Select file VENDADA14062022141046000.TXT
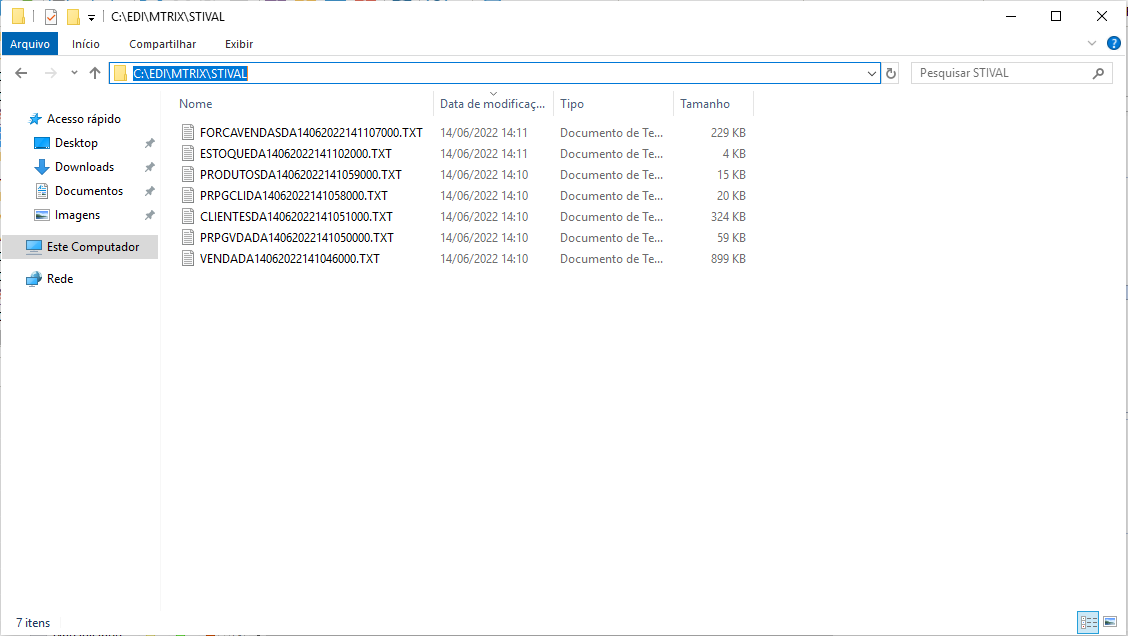Image resolution: width=1128 pixels, height=636 pixels. (290, 259)
